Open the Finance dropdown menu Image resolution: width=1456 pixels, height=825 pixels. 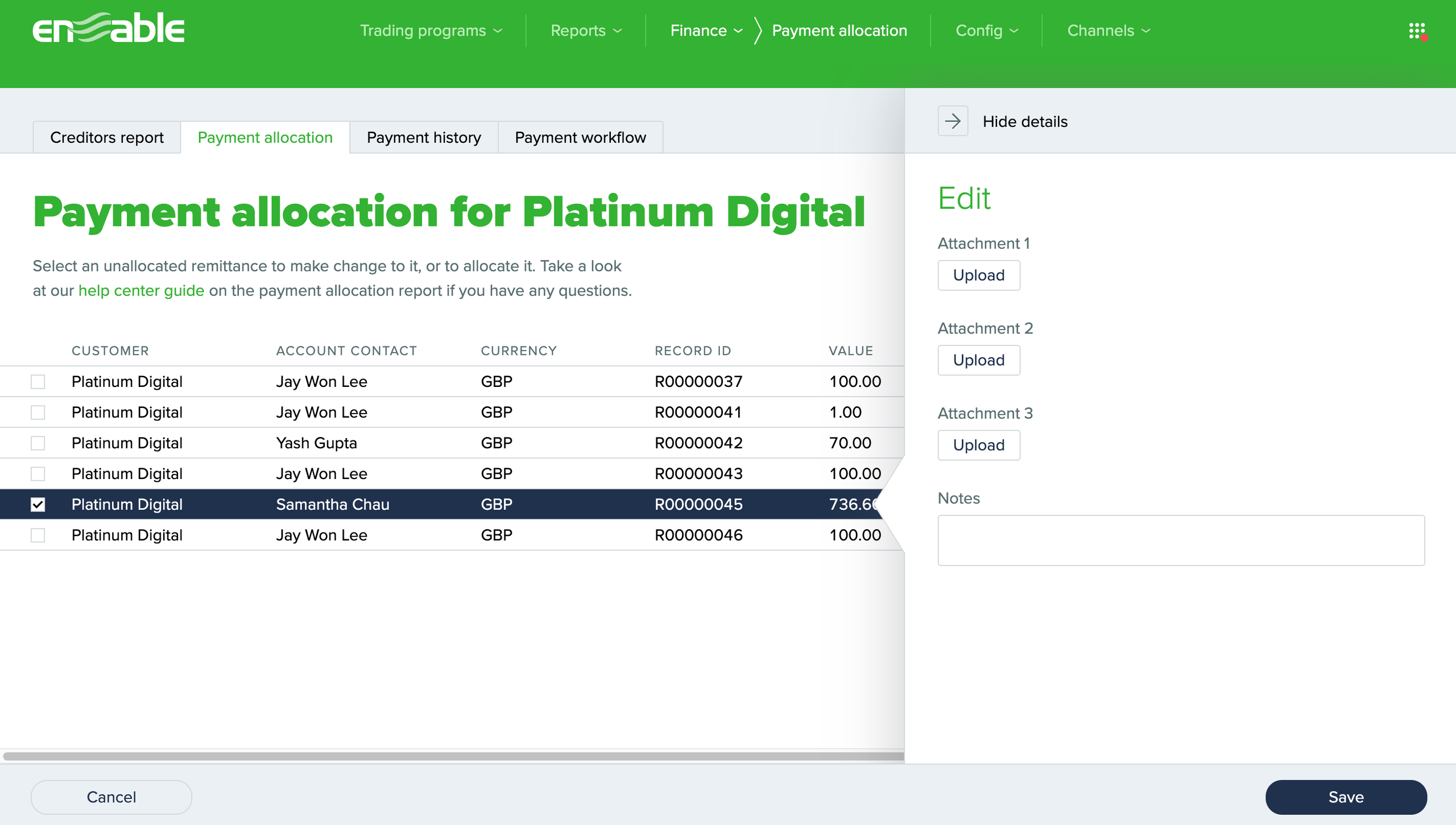pos(706,31)
